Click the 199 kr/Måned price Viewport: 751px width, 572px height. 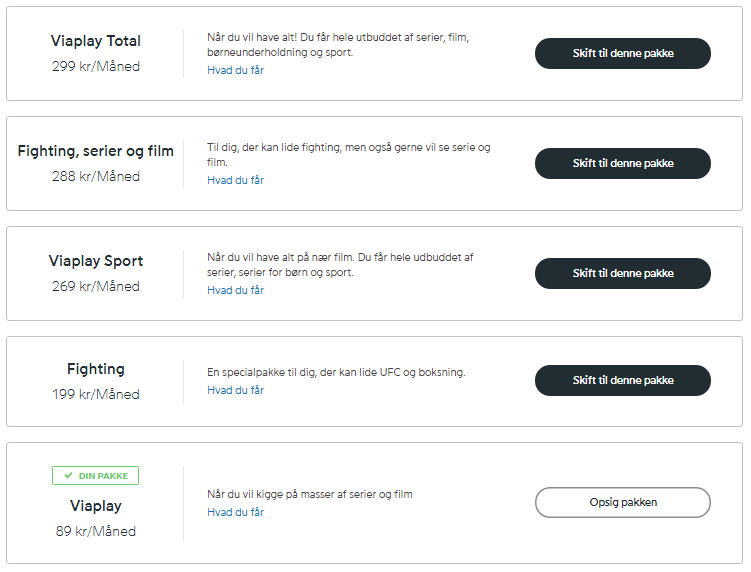96,394
